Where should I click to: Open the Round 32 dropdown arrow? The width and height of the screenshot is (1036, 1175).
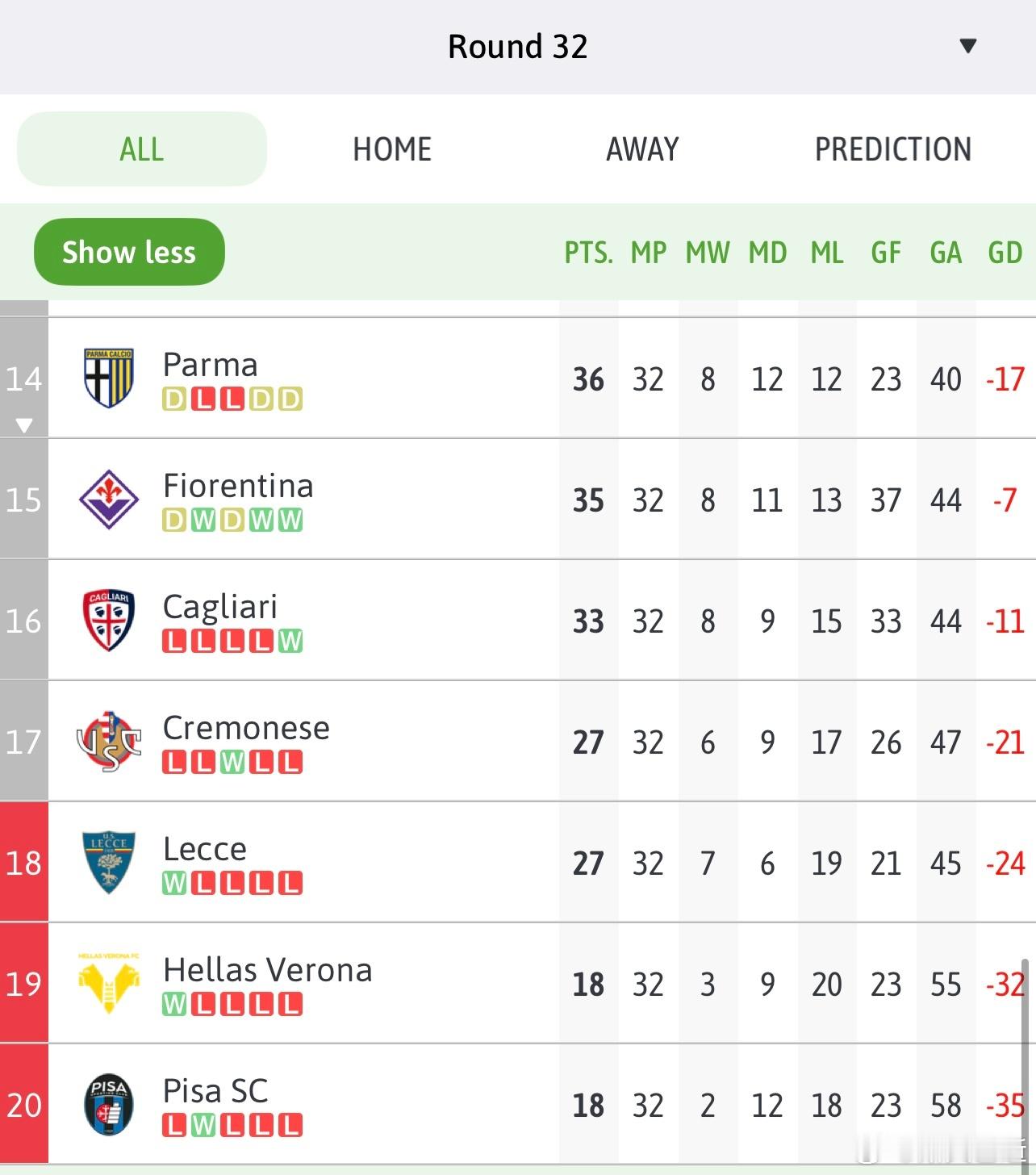point(968,46)
